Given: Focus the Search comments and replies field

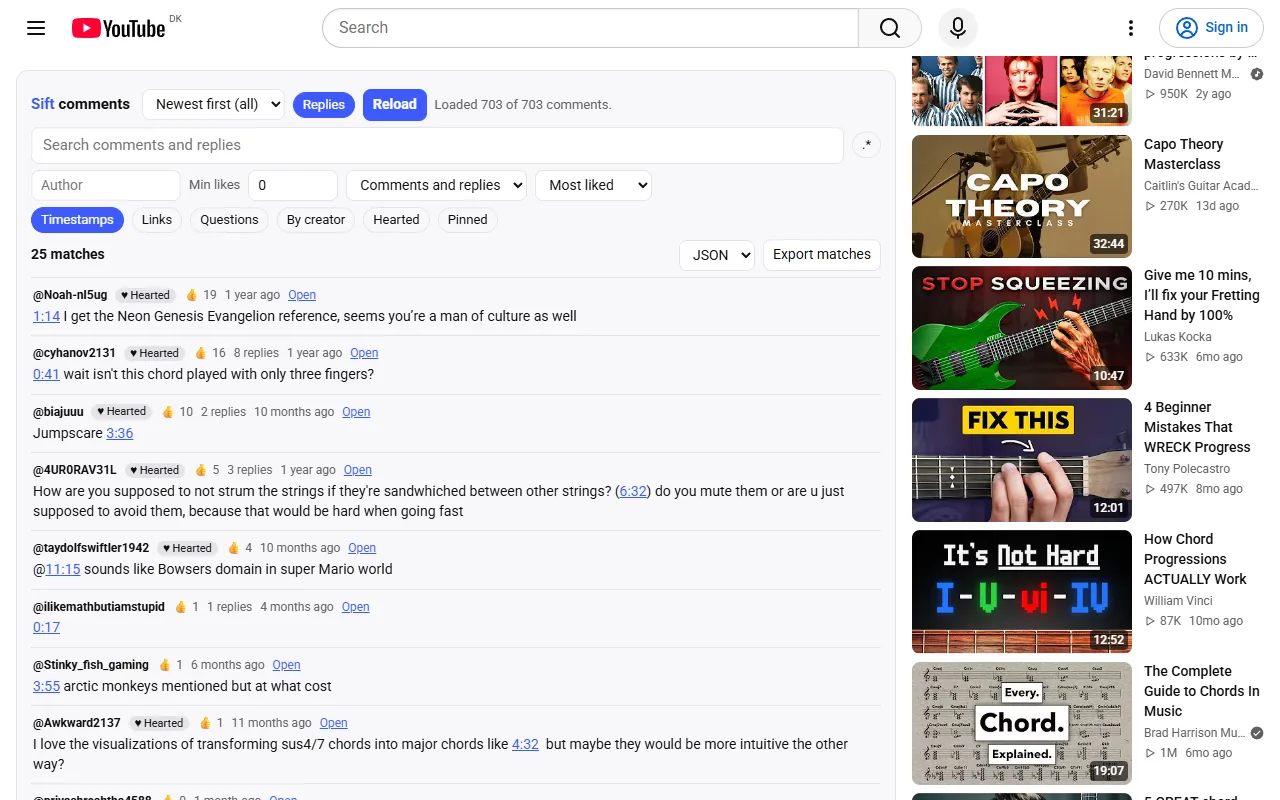Looking at the screenshot, I should [x=437, y=145].
